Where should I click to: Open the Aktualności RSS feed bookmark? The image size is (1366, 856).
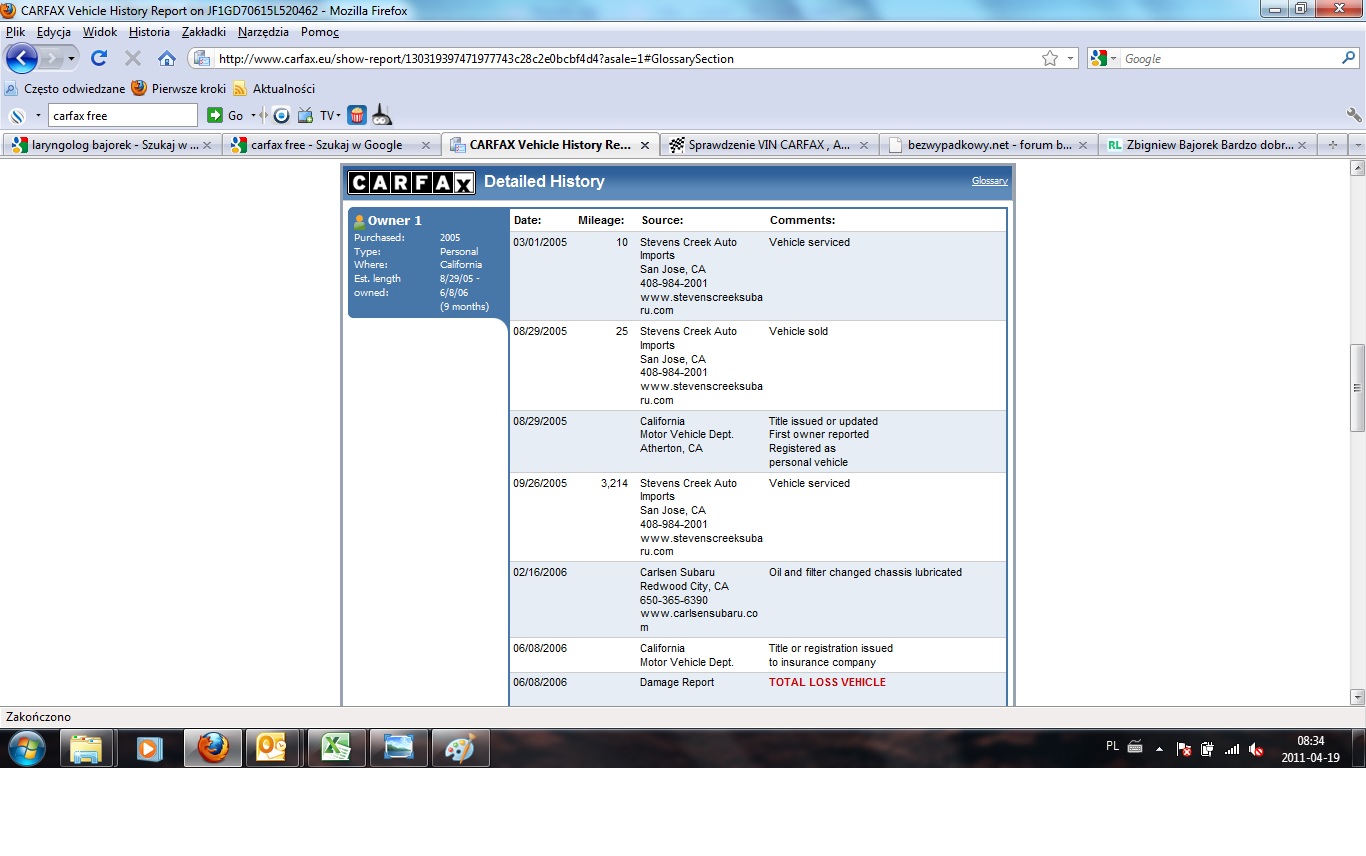tap(274, 88)
